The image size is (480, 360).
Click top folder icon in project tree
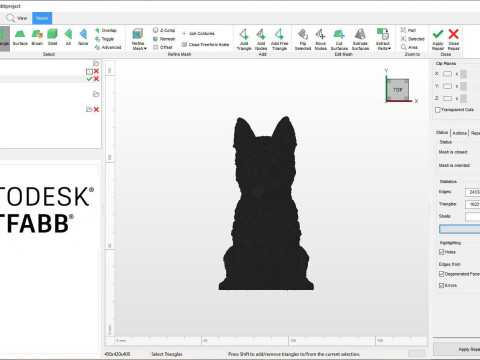(96, 63)
